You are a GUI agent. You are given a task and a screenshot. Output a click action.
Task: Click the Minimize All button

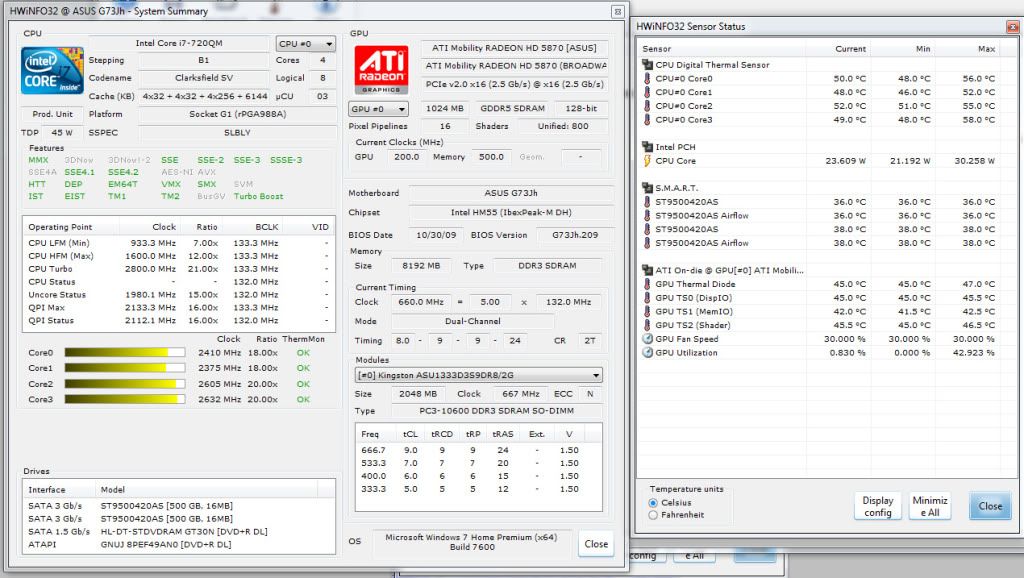930,506
